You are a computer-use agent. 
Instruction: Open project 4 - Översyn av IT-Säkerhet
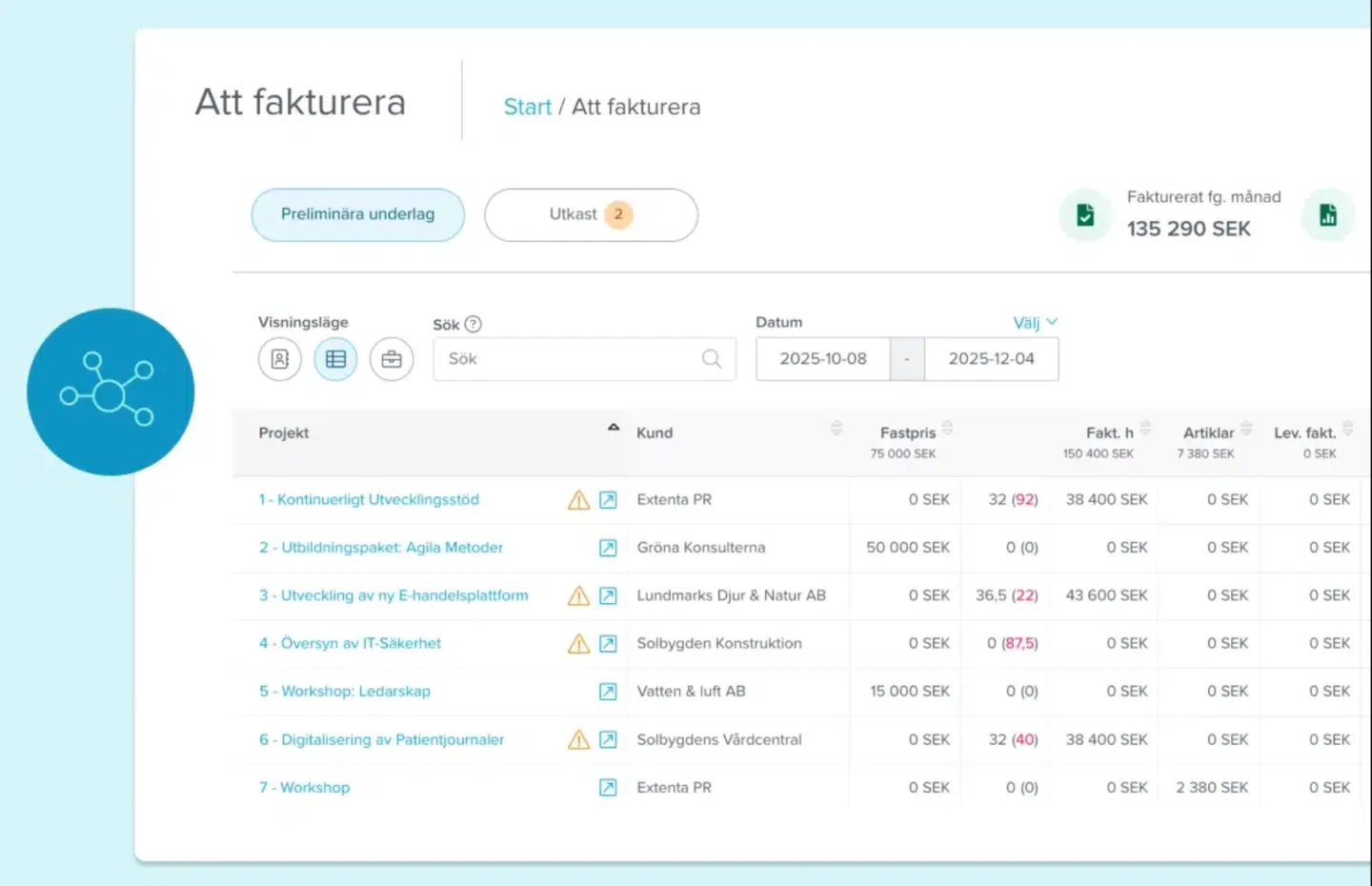[350, 643]
